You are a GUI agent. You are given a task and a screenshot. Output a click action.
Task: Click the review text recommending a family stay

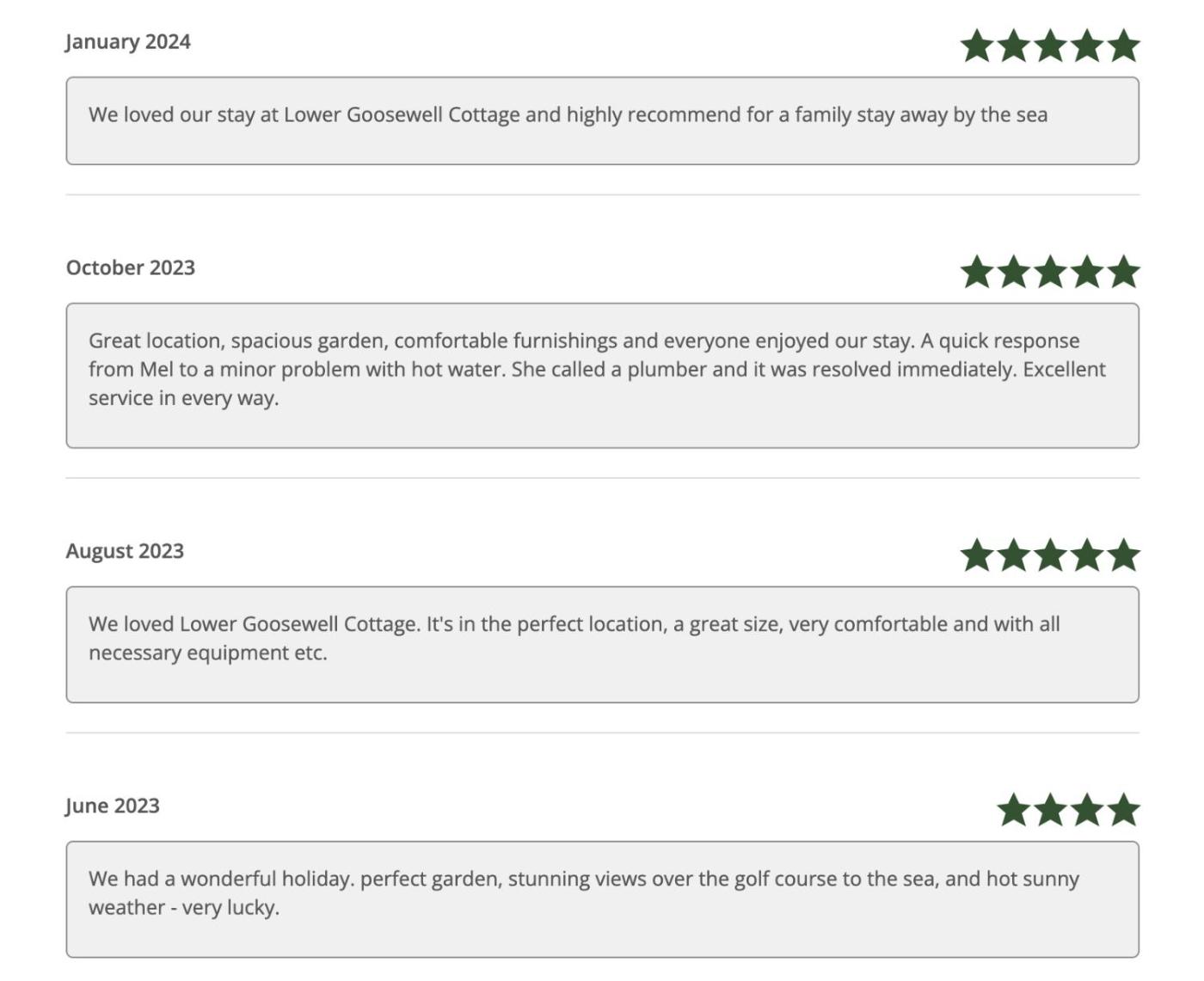coord(568,115)
